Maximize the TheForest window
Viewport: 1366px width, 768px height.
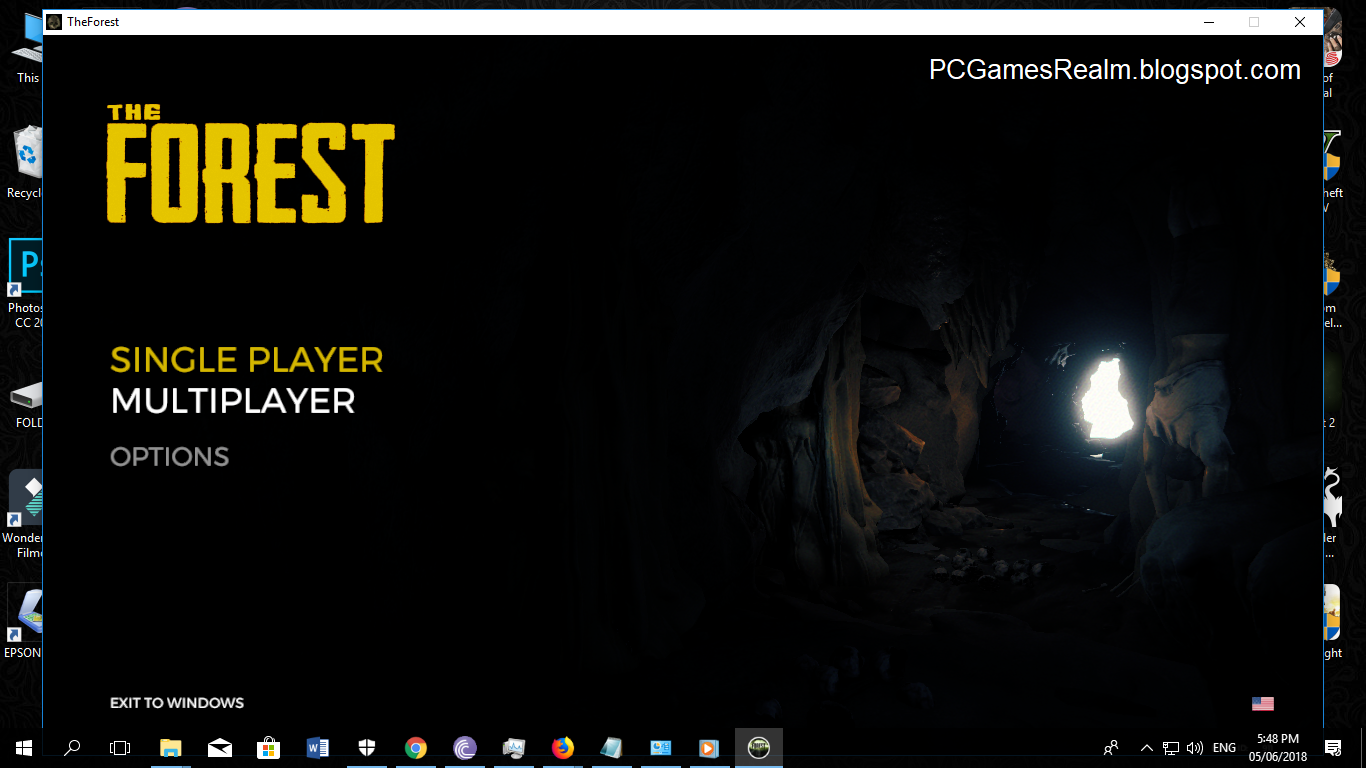click(1254, 22)
